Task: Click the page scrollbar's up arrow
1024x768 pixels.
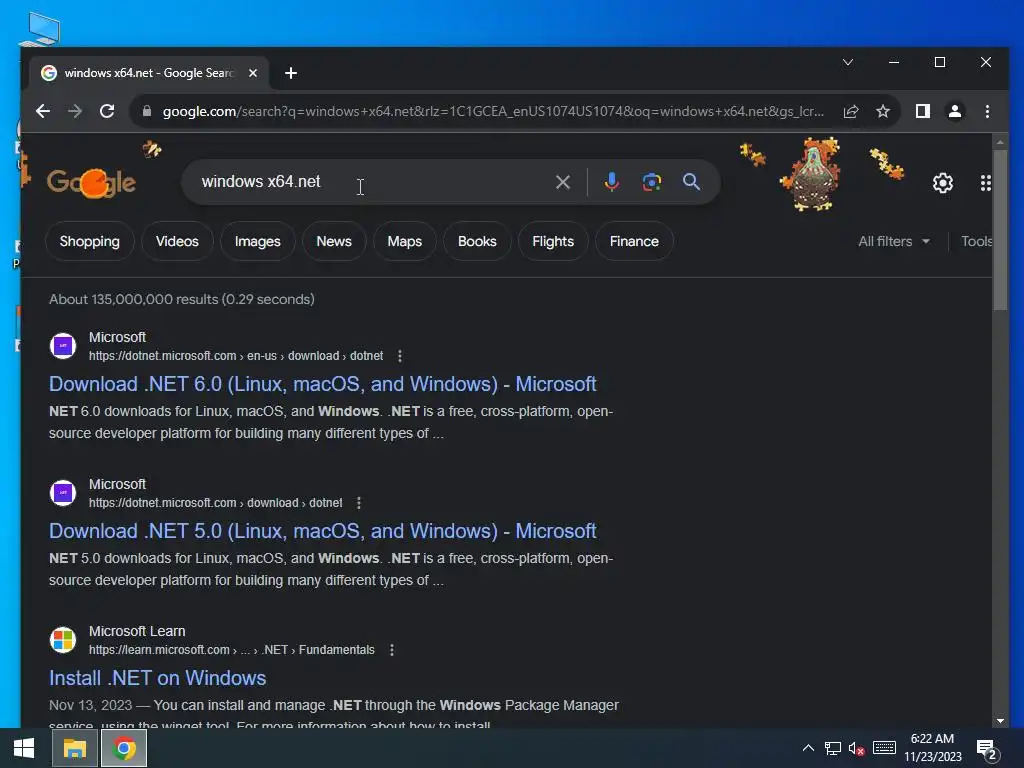Action: pyautogui.click(x=1000, y=142)
